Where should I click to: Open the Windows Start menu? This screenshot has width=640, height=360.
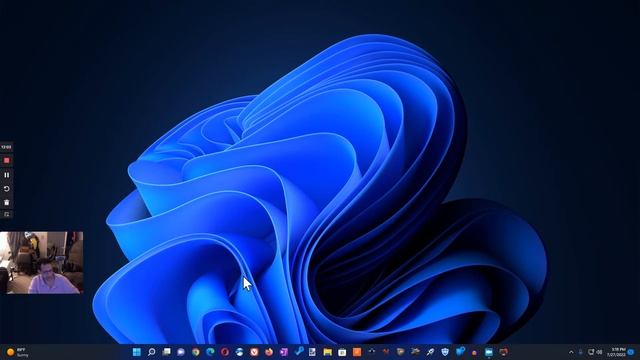[137, 352]
